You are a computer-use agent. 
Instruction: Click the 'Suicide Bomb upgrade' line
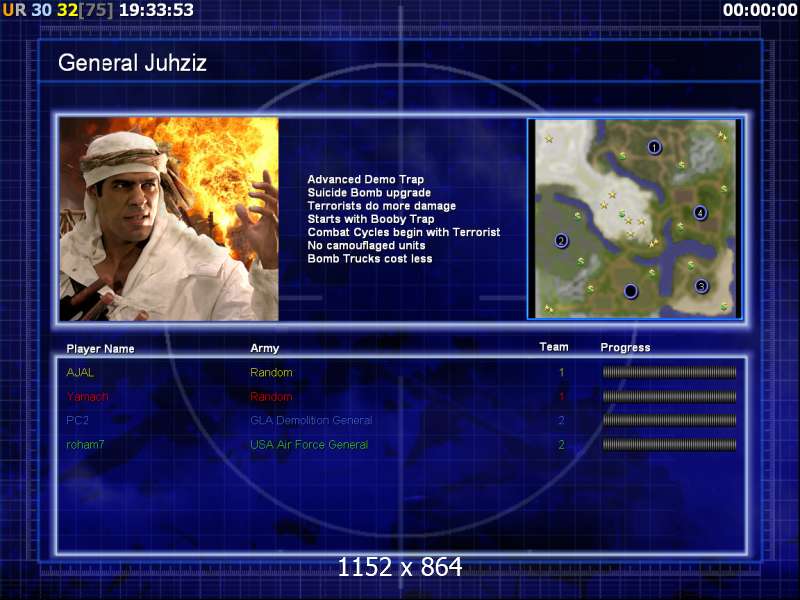[369, 192]
